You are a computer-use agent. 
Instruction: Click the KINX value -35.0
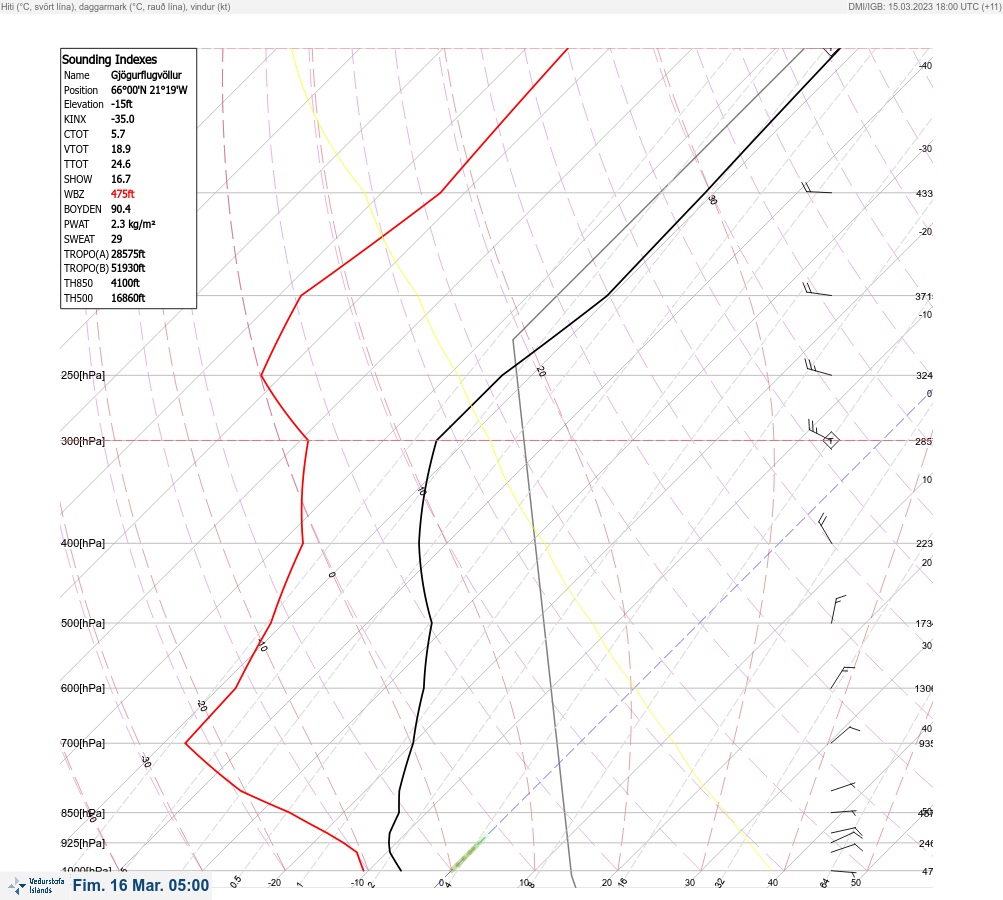click(x=123, y=119)
